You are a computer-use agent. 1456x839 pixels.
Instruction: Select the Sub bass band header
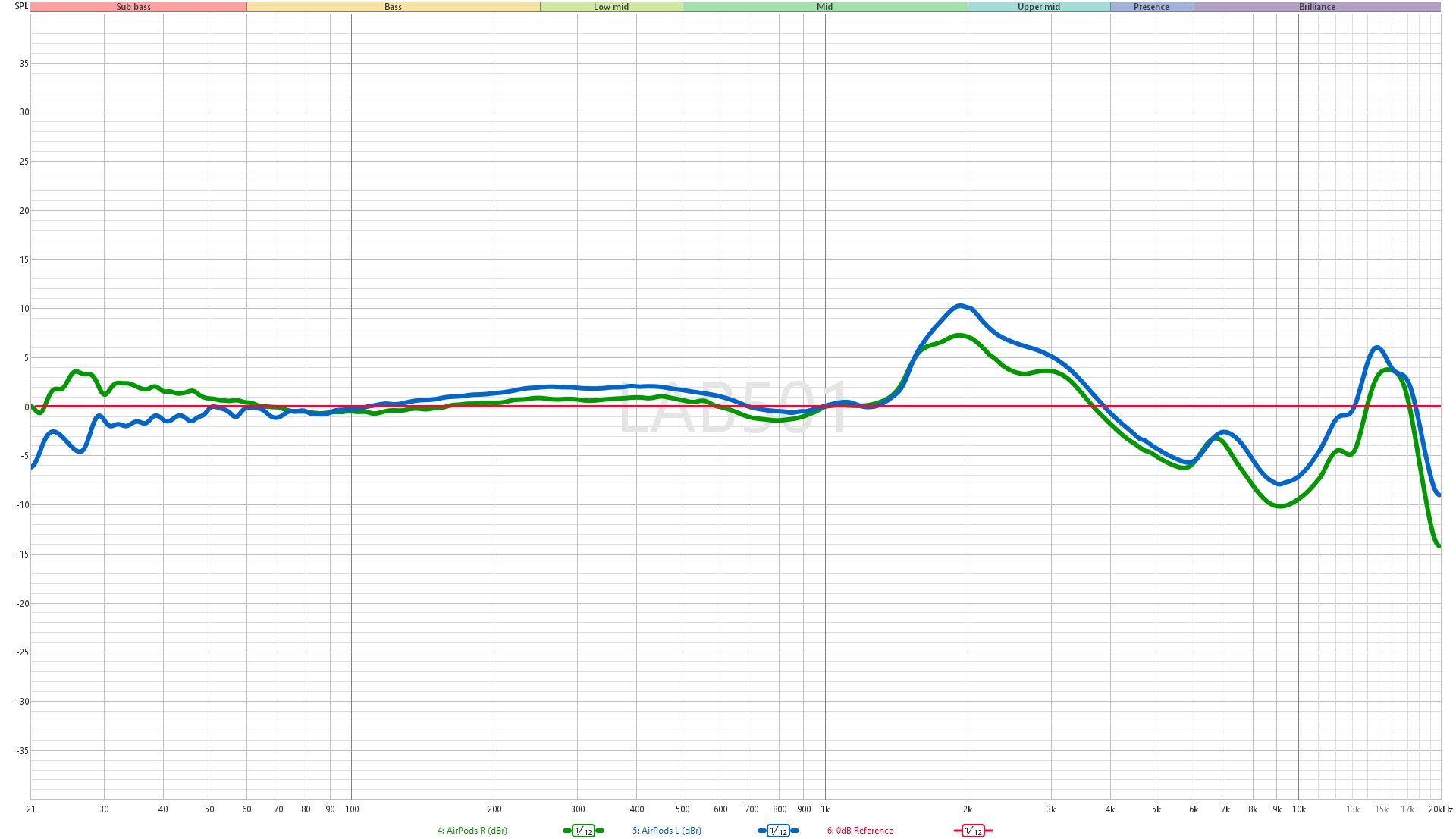pos(133,7)
